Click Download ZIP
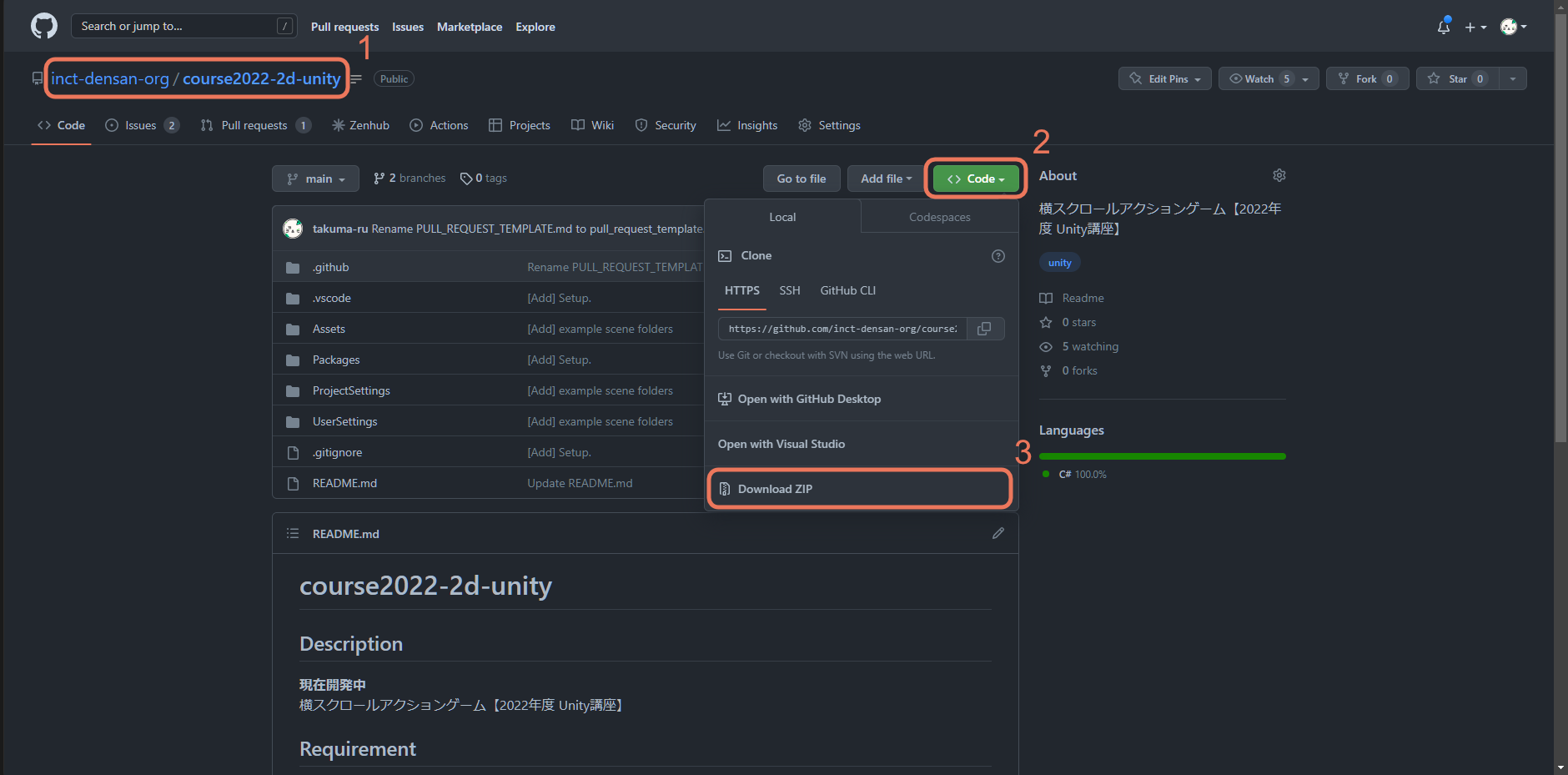Image resolution: width=1568 pixels, height=775 pixels. point(860,489)
